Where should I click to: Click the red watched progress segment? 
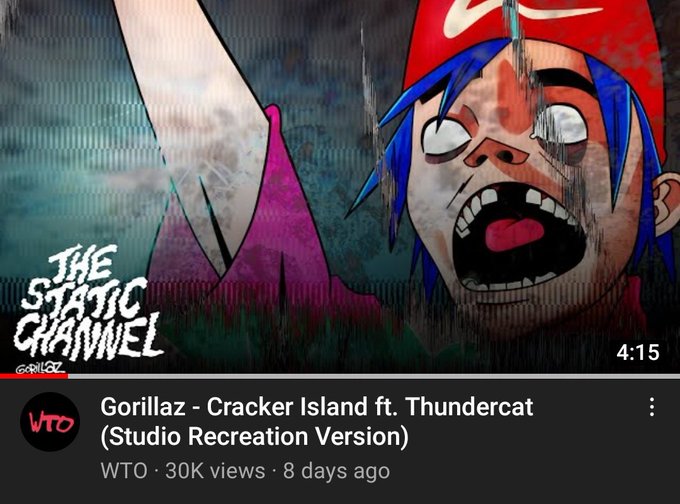pyautogui.click(x=34, y=376)
